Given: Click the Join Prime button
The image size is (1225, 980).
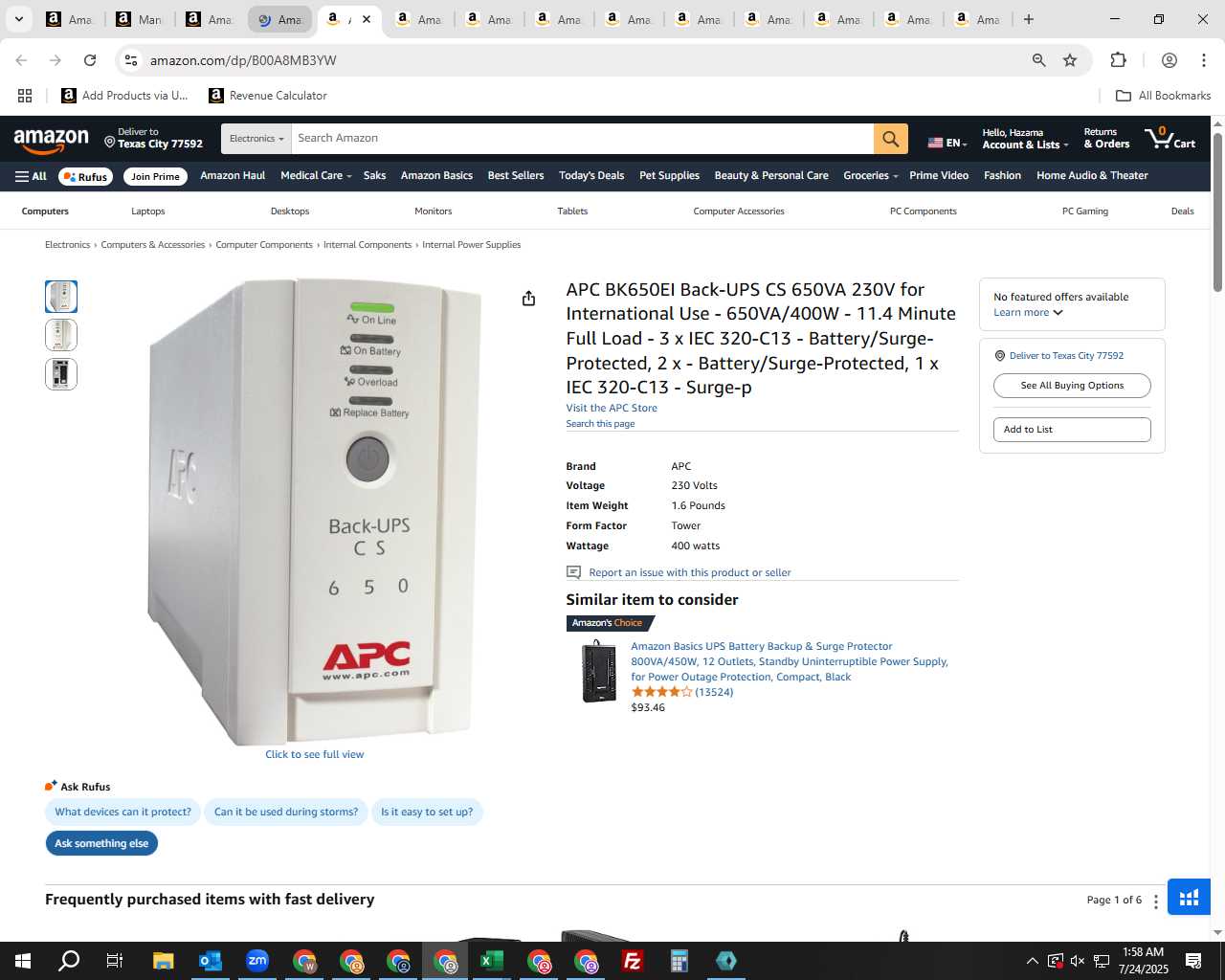Looking at the screenshot, I should click(x=155, y=176).
